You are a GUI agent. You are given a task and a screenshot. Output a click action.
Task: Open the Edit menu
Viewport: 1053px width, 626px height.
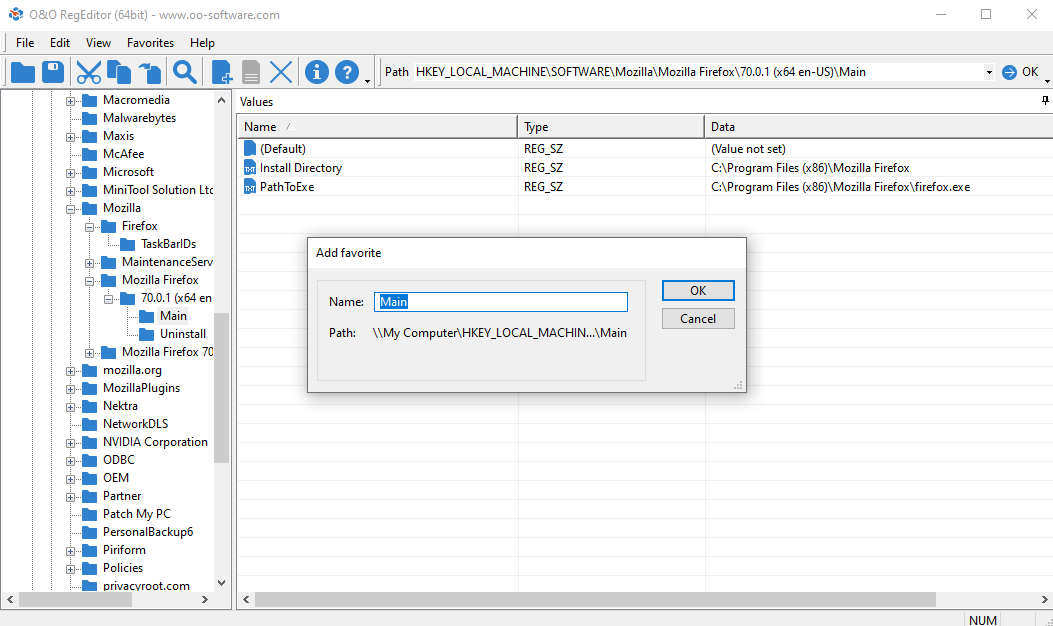coord(60,42)
